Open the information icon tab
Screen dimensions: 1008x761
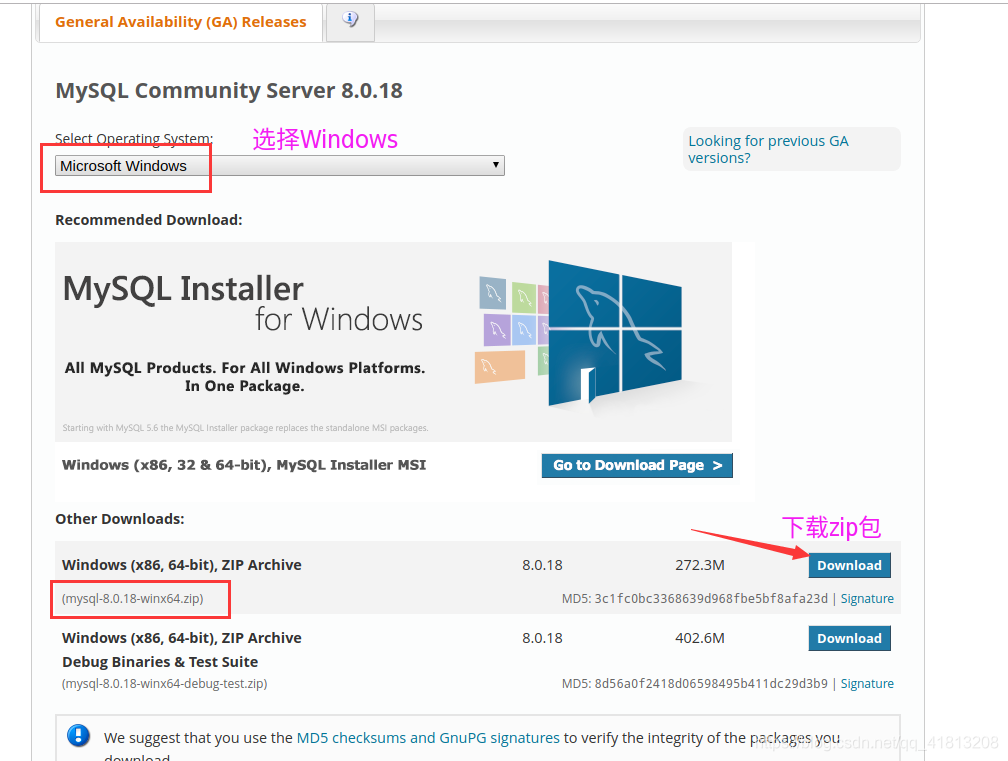(x=350, y=20)
